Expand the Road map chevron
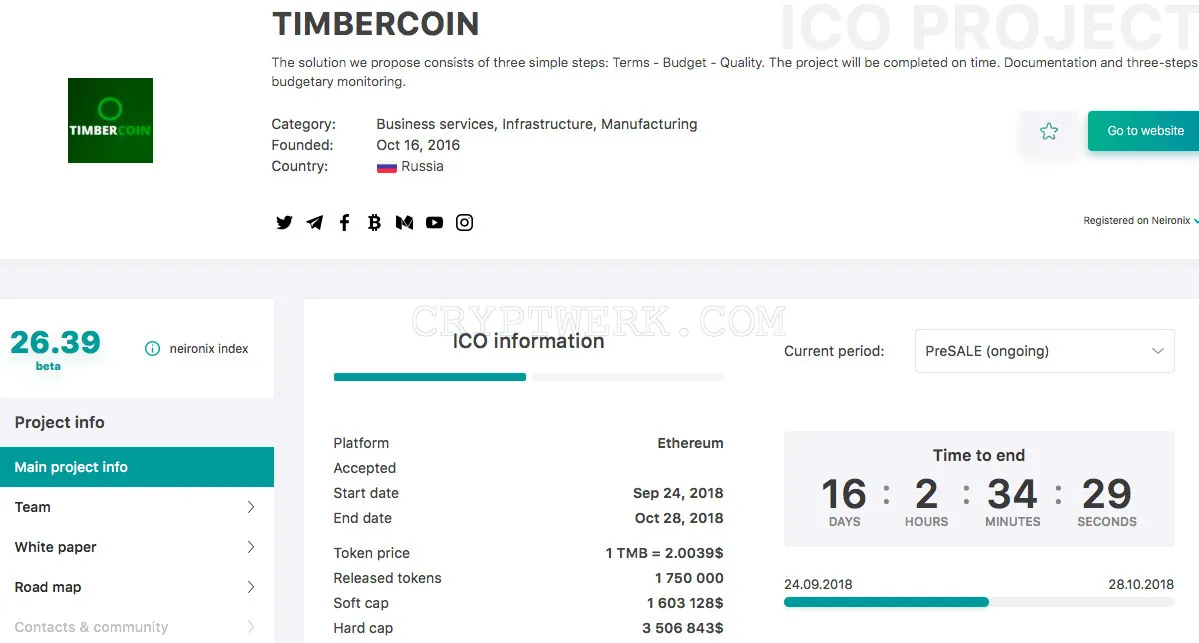The width and height of the screenshot is (1199, 643). pyautogui.click(x=251, y=587)
